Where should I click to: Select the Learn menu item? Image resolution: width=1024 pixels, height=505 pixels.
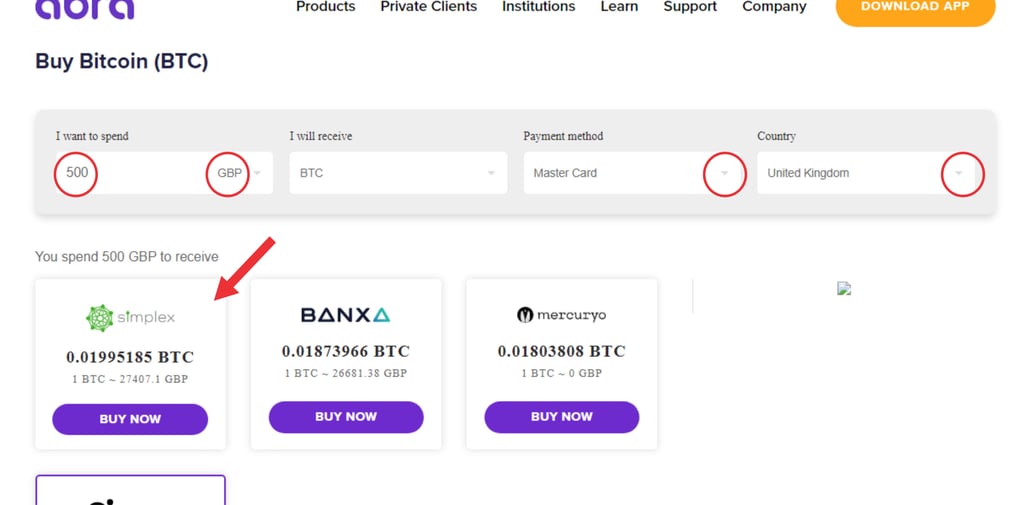point(619,7)
